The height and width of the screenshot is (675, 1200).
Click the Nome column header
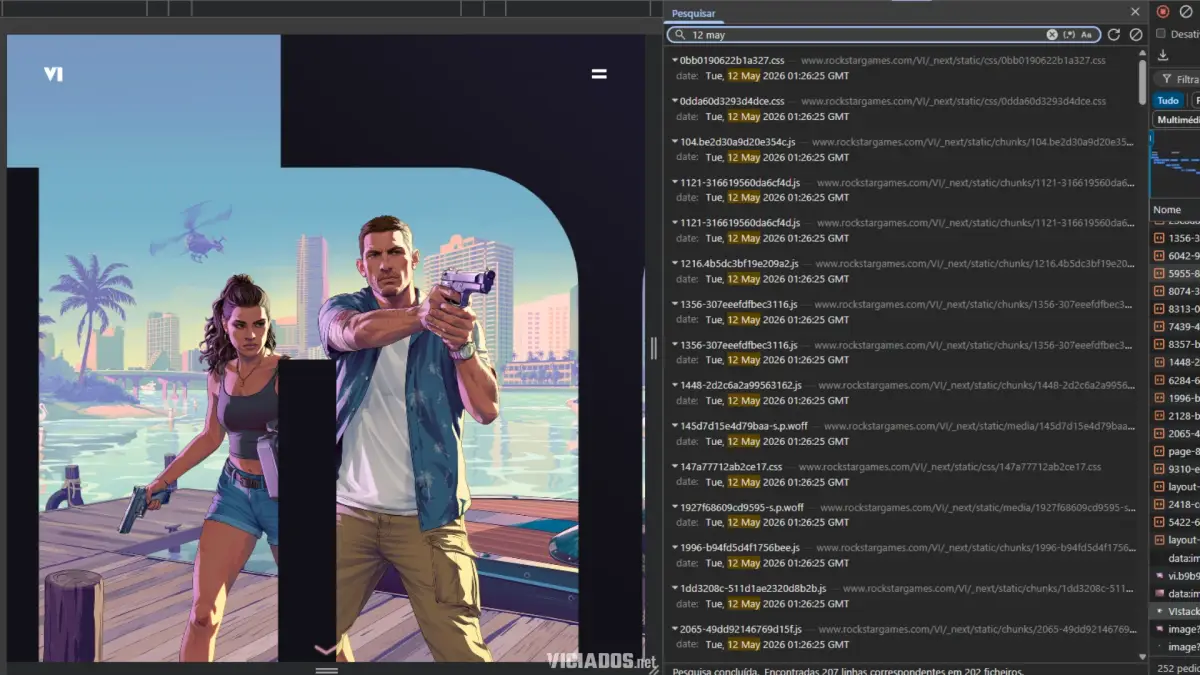coord(1167,210)
